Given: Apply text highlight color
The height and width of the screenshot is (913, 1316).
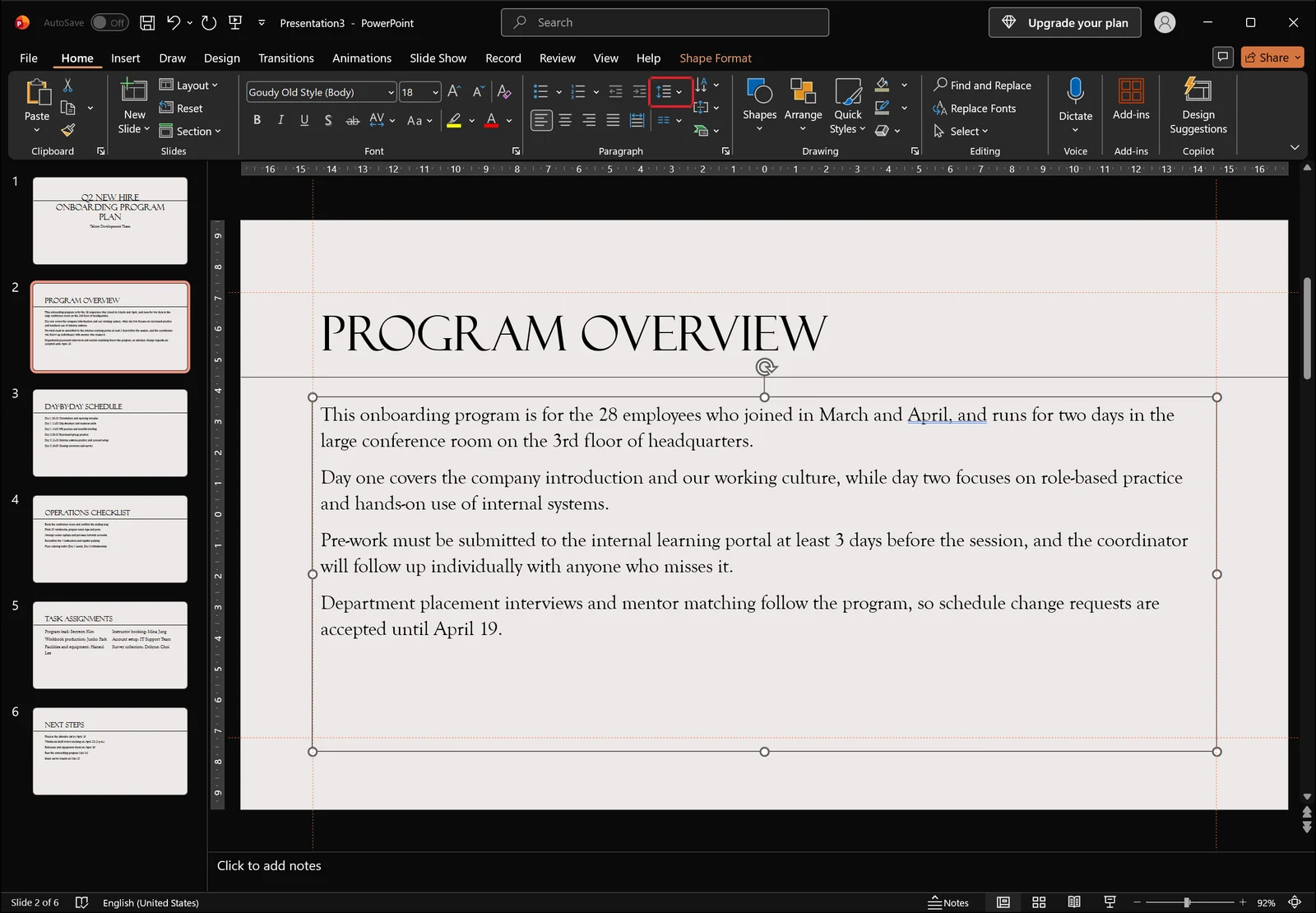Looking at the screenshot, I should [x=454, y=120].
